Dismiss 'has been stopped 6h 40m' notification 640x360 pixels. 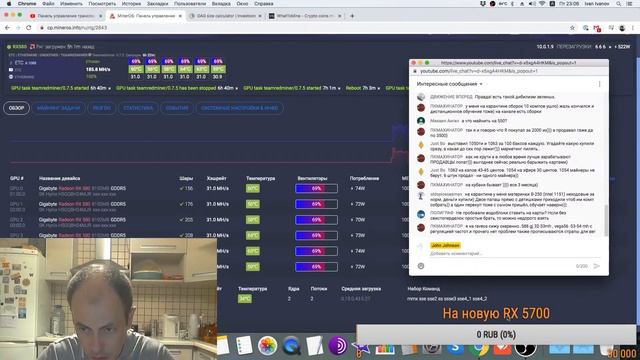(x=237, y=89)
